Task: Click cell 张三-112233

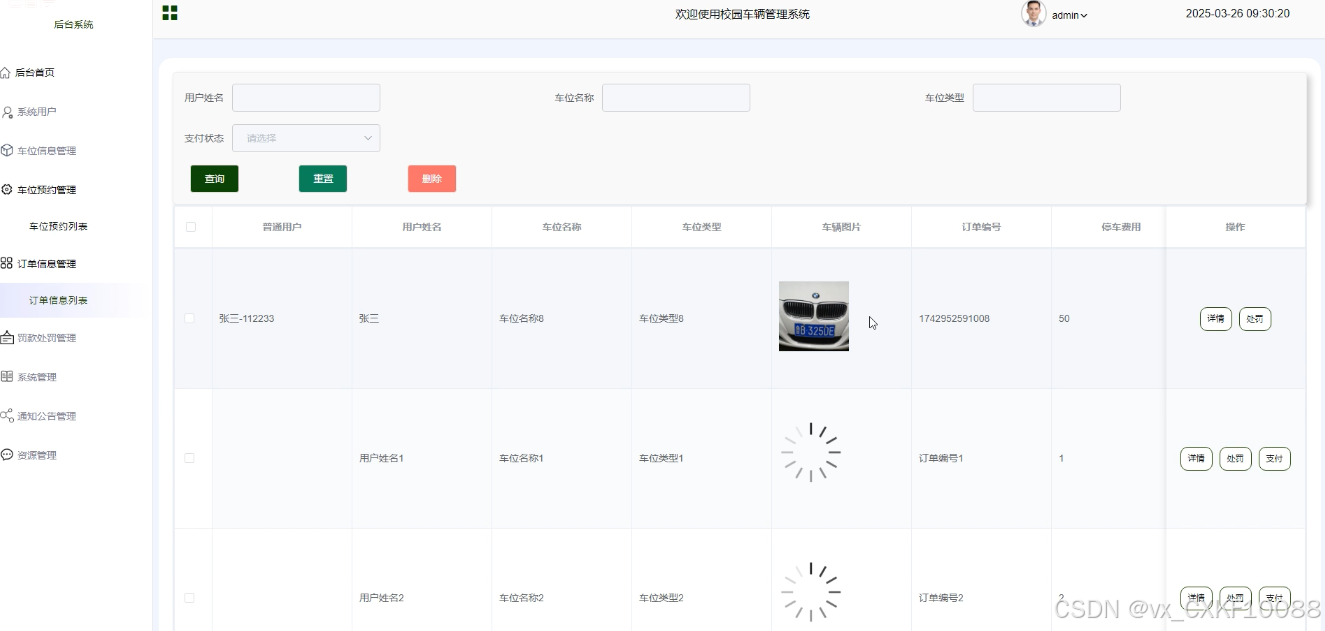Action: coord(246,319)
